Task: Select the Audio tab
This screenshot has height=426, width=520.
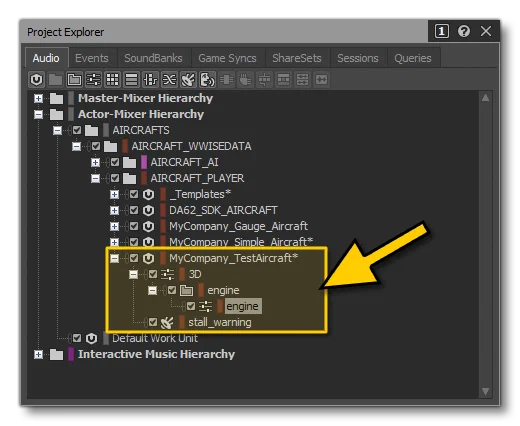Action: tap(46, 58)
